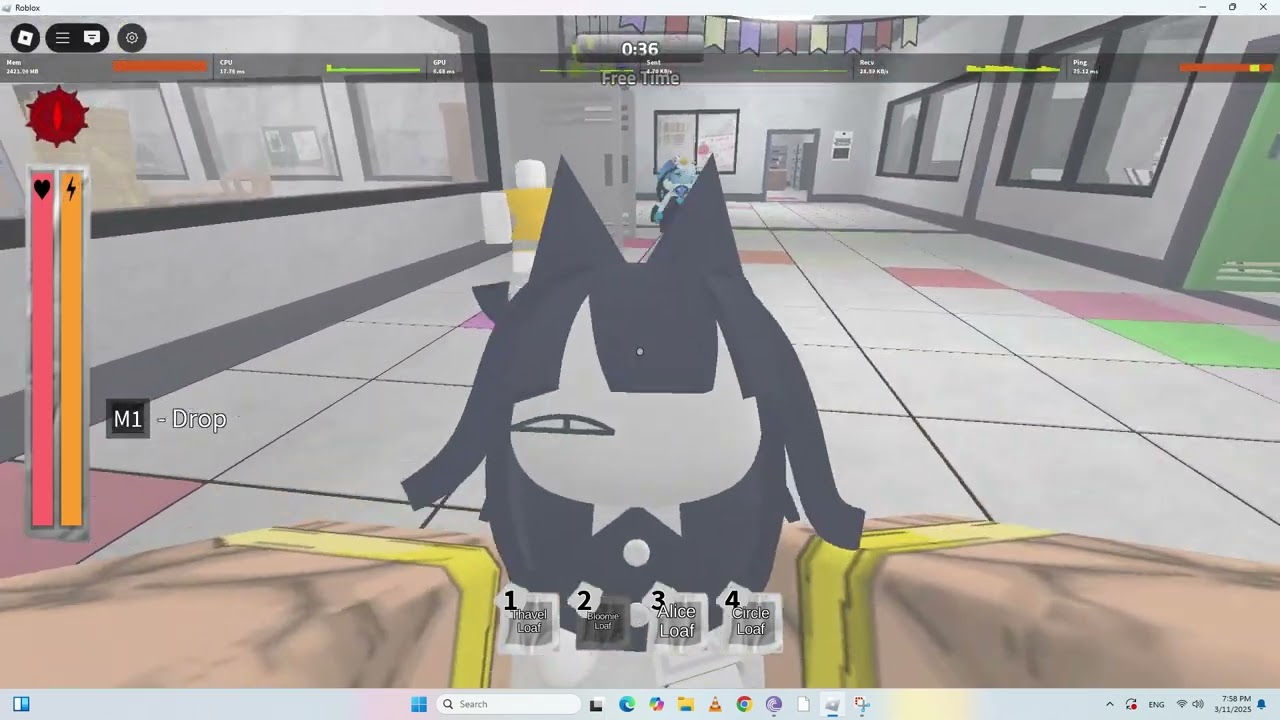Click the red spiked emblem icon
Image resolution: width=1280 pixels, height=720 pixels.
[x=58, y=116]
